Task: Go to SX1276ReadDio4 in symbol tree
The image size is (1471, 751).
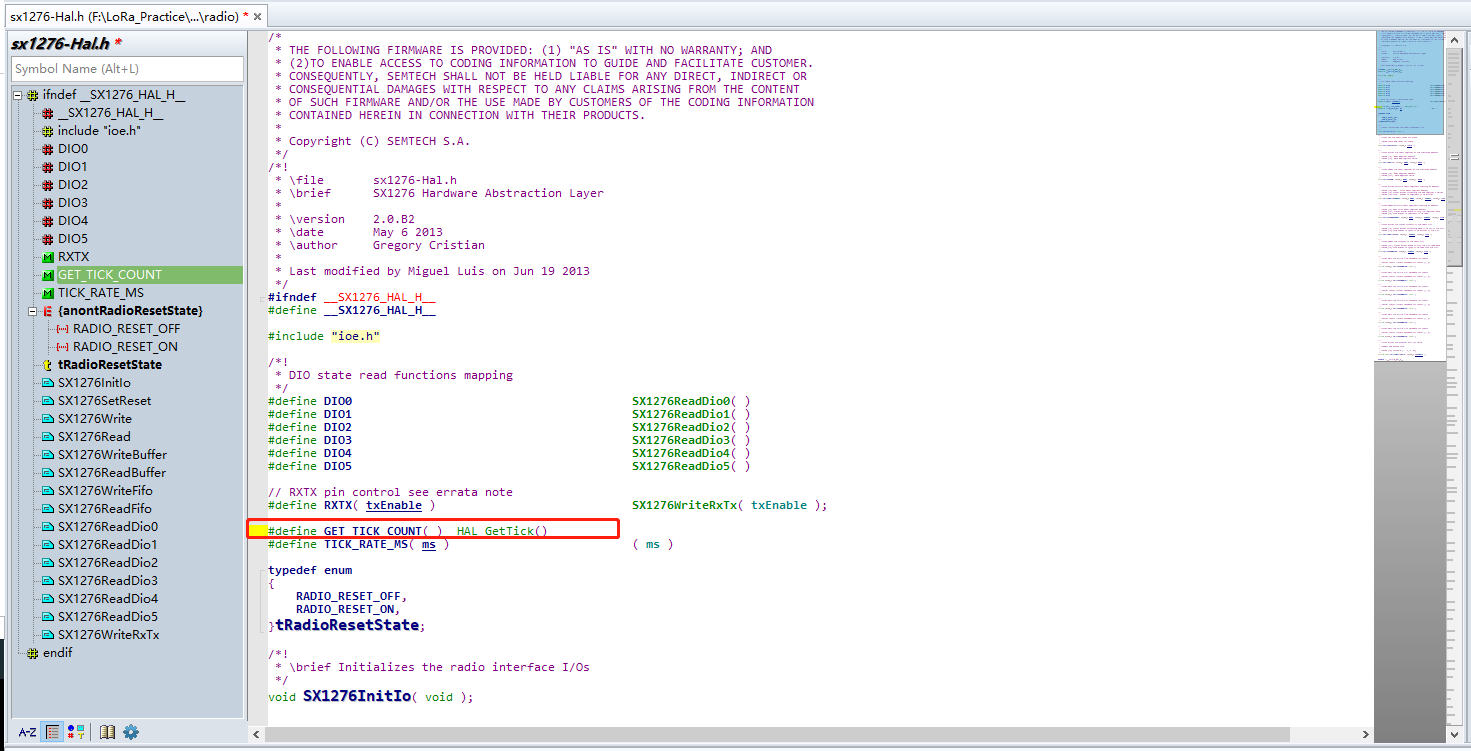Action: click(x=107, y=599)
